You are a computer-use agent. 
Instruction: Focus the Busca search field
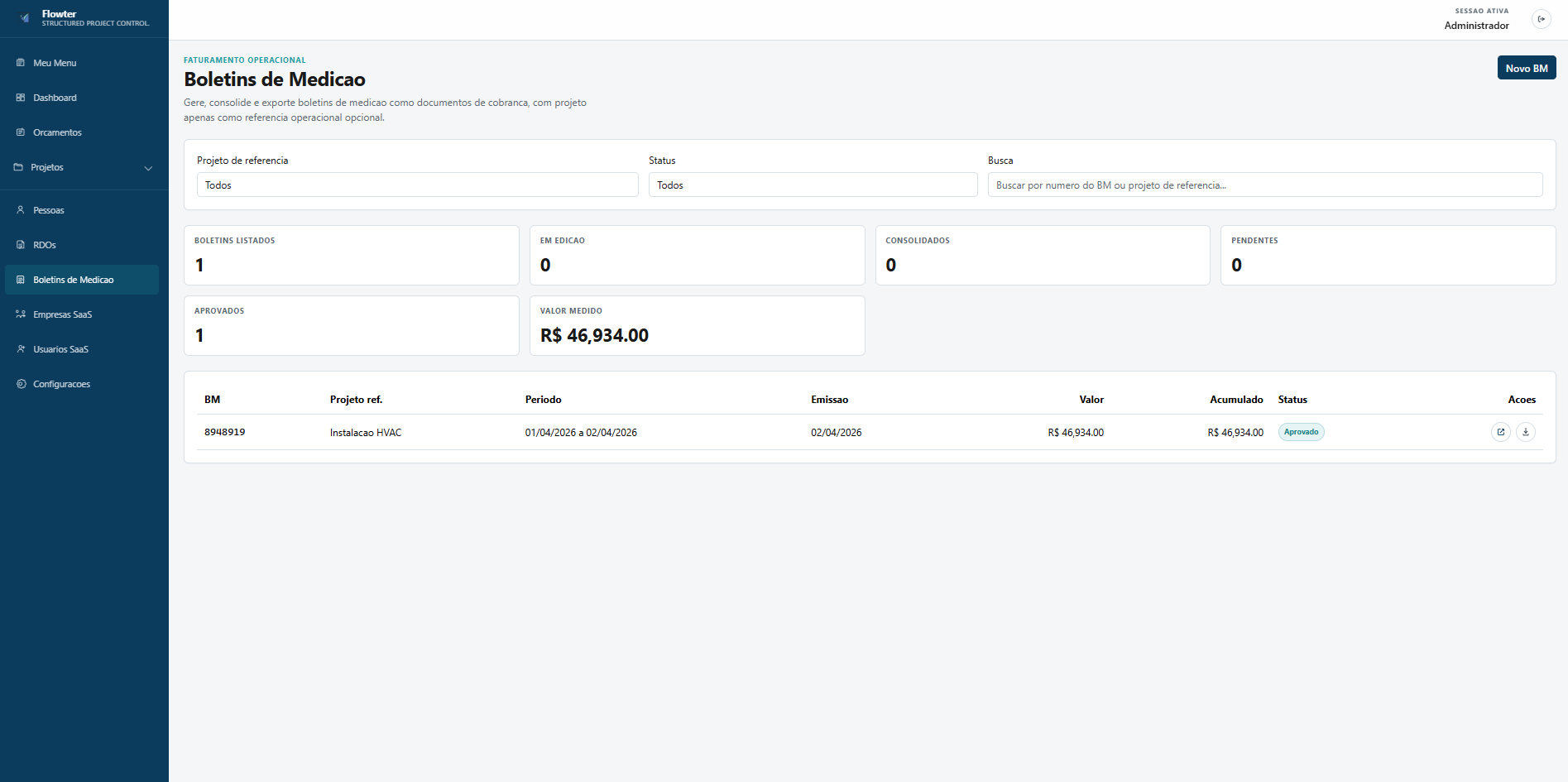1264,185
